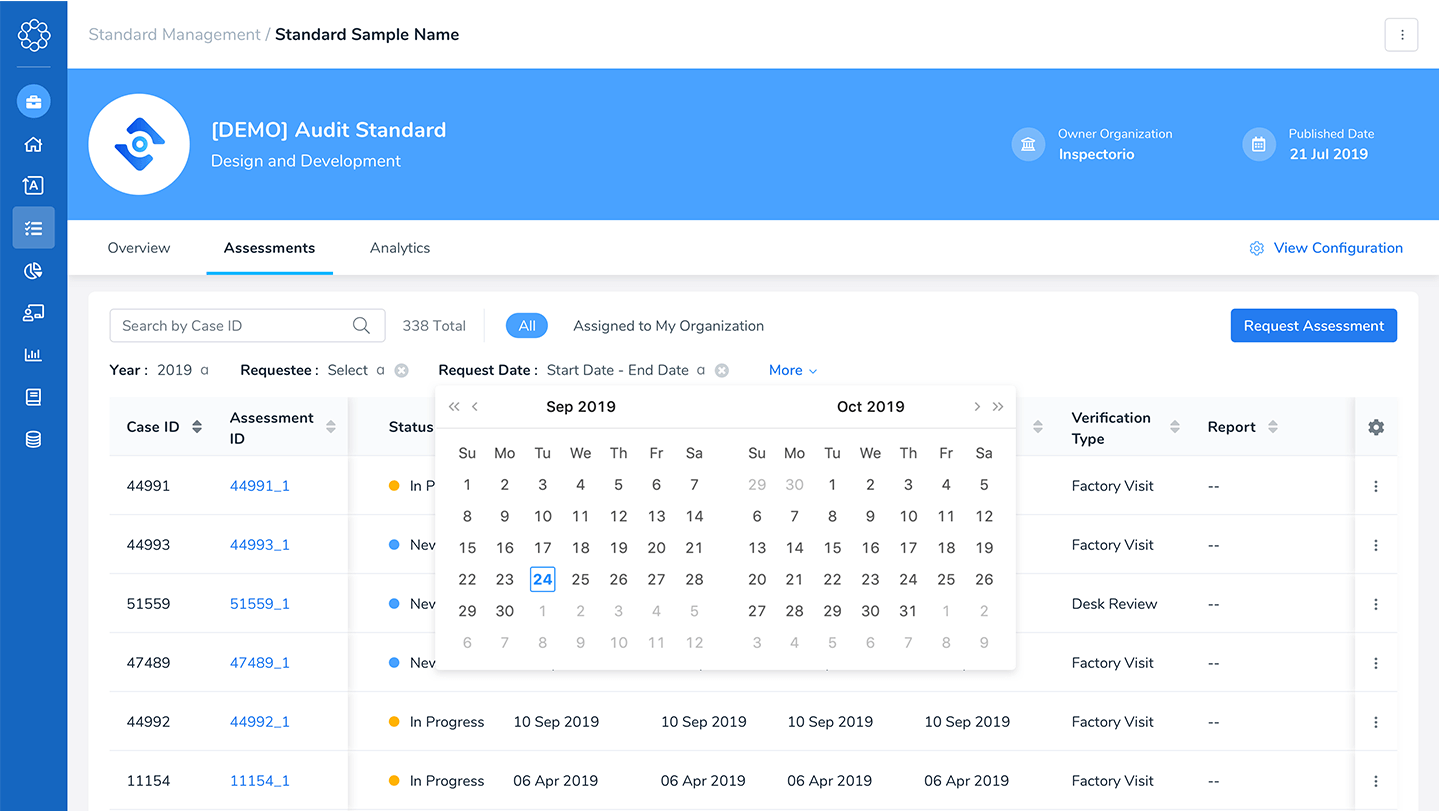
Task: Clear the Request Date filter
Action: pos(722,370)
